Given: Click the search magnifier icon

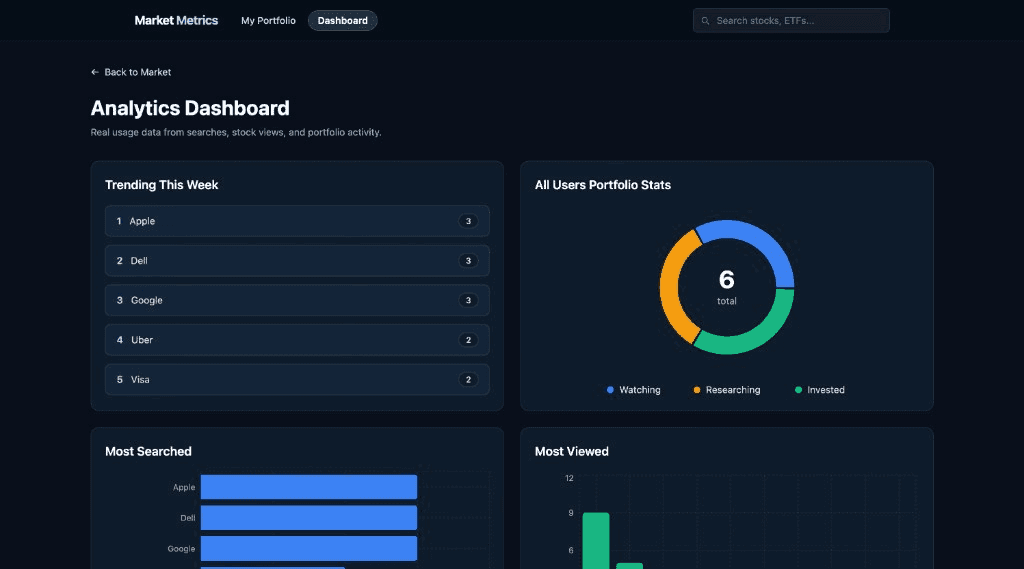Looking at the screenshot, I should pos(705,21).
